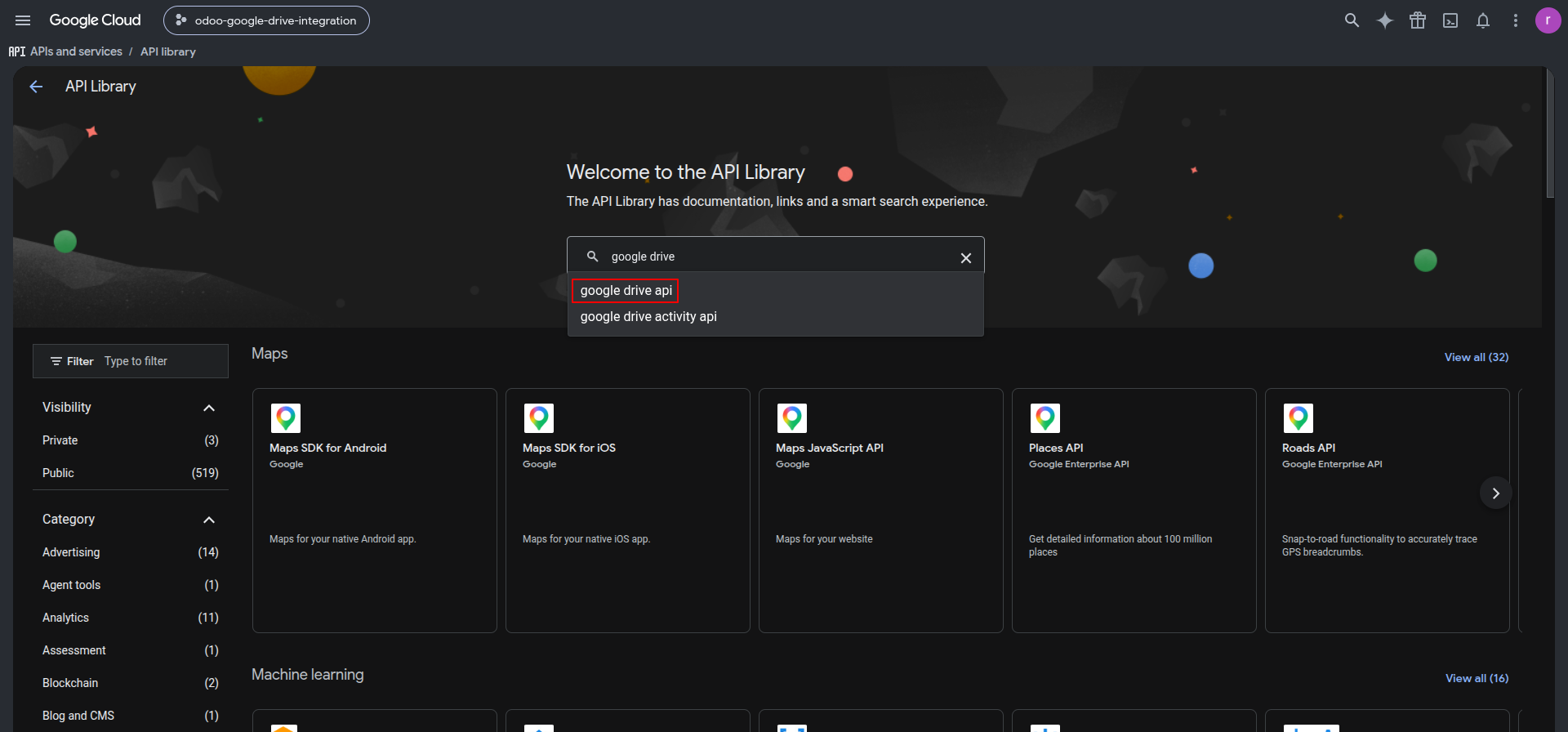Open notifications bell icon
Screen dimensions: 1568x732
1483,20
